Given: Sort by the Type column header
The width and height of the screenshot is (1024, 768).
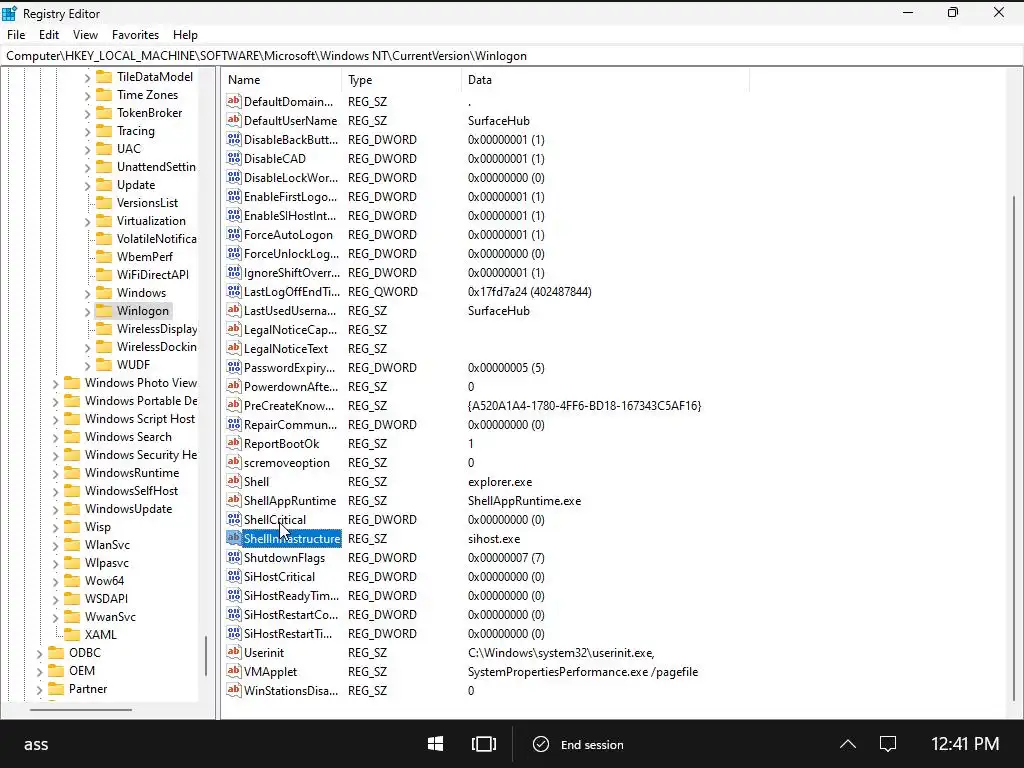Looking at the screenshot, I should coord(401,80).
